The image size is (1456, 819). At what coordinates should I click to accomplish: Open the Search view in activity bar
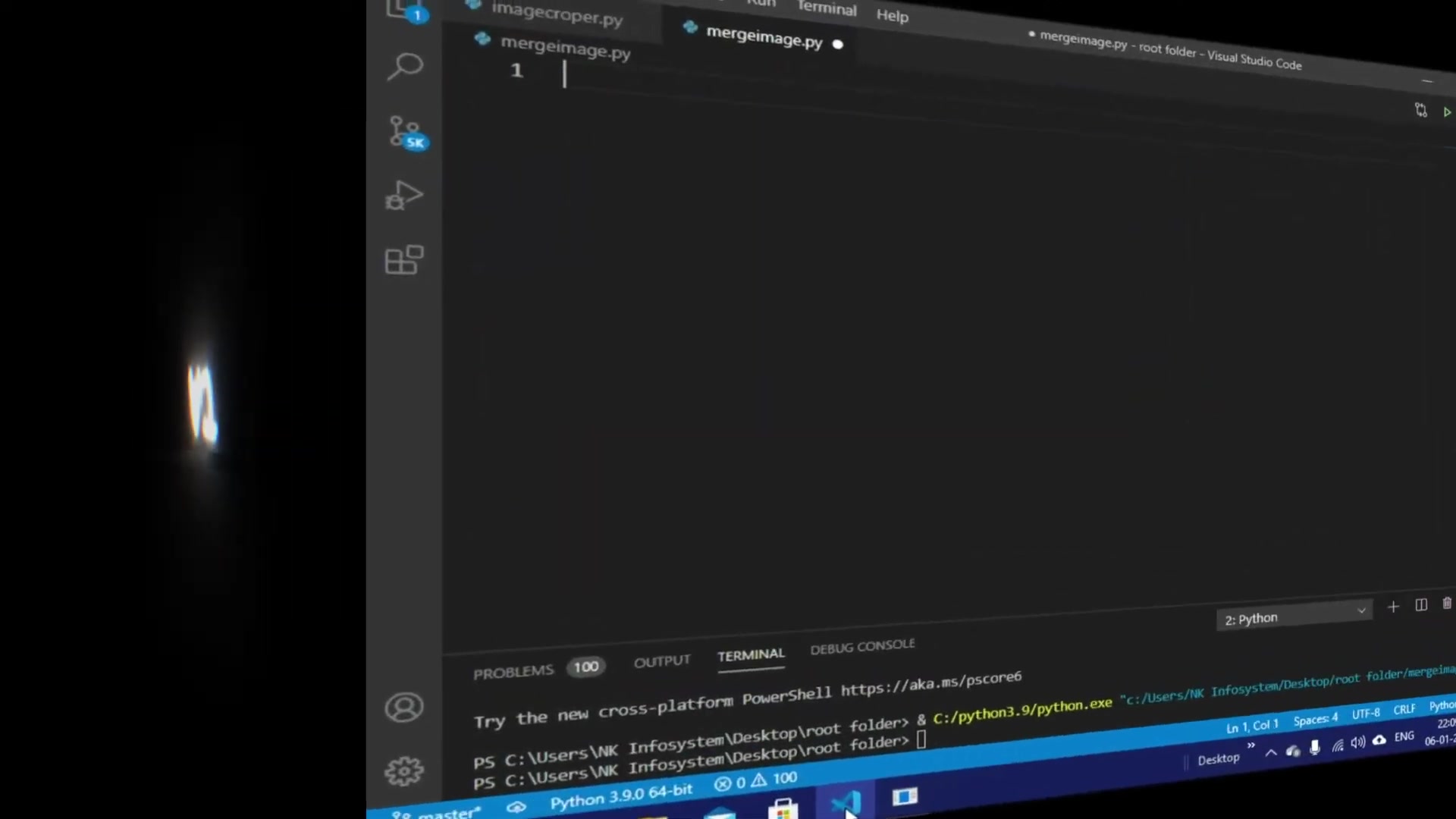pos(404,66)
